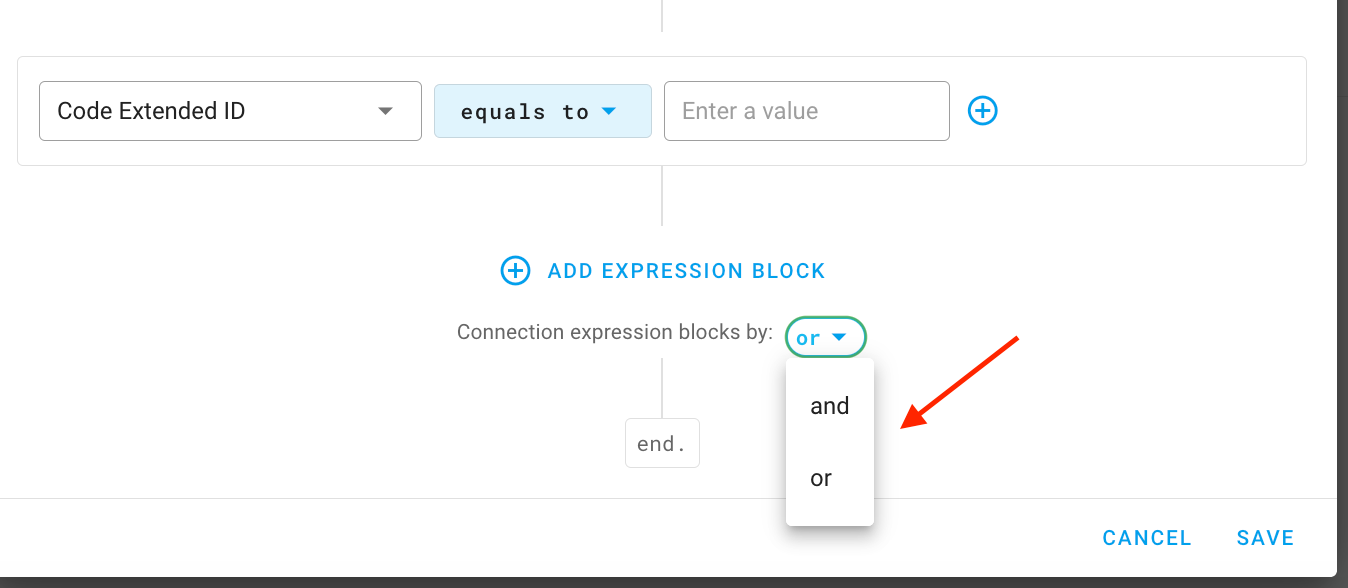This screenshot has width=1348, height=588.
Task: Click the blue caret next to equals to
Action: (608, 111)
